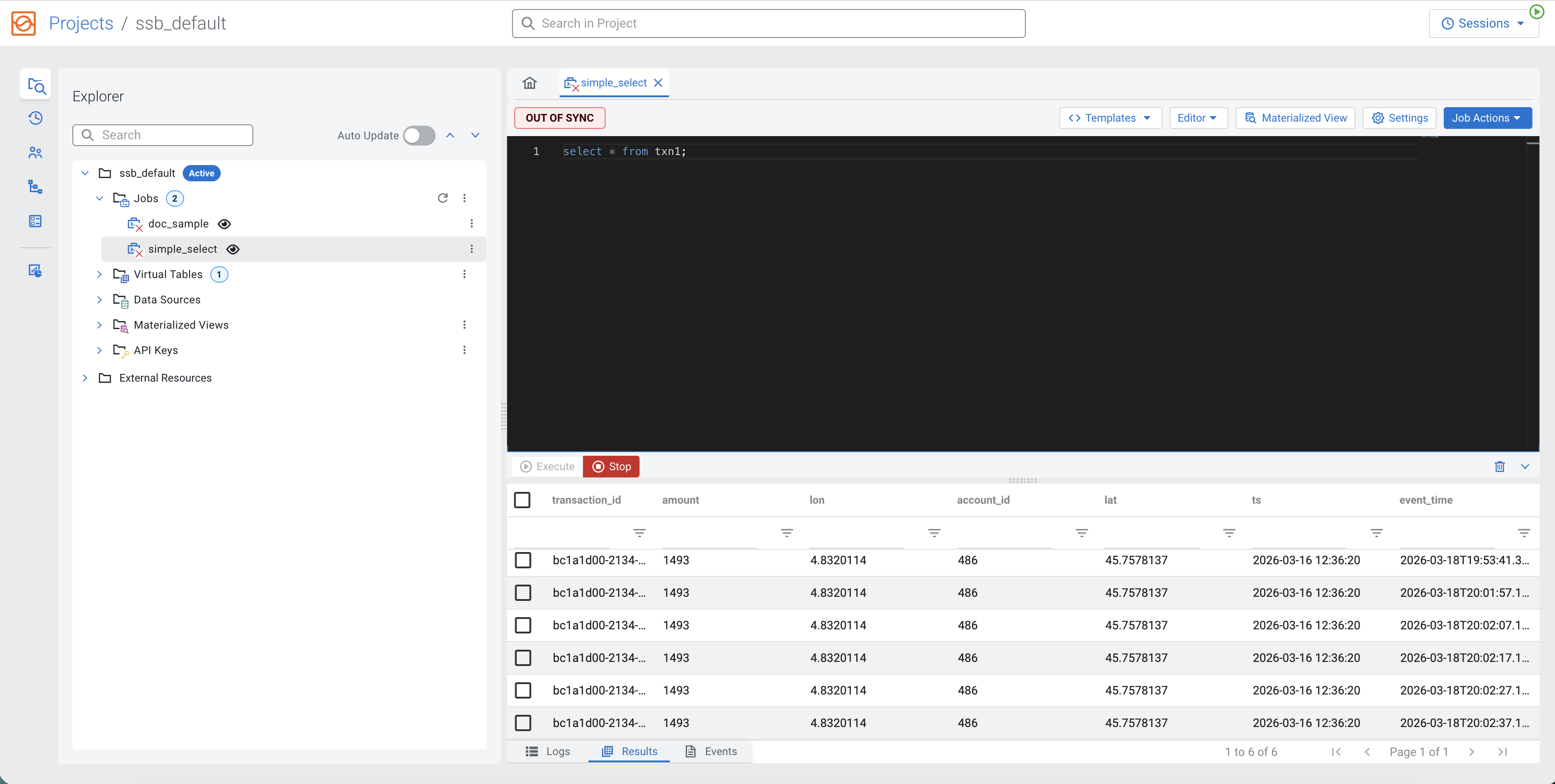The width and height of the screenshot is (1555, 784).
Task: Open the tables sidebar panel icon
Action: point(36,221)
